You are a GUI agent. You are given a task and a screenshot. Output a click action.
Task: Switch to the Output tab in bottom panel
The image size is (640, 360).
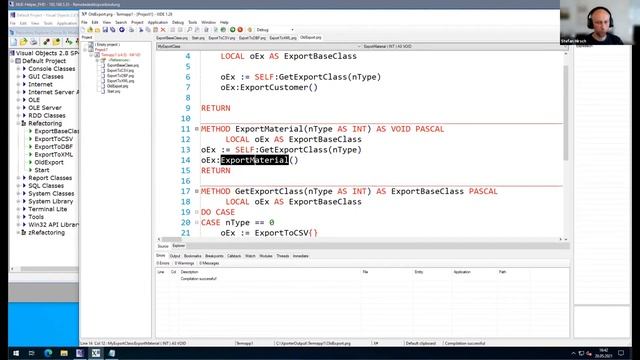(x=175, y=256)
